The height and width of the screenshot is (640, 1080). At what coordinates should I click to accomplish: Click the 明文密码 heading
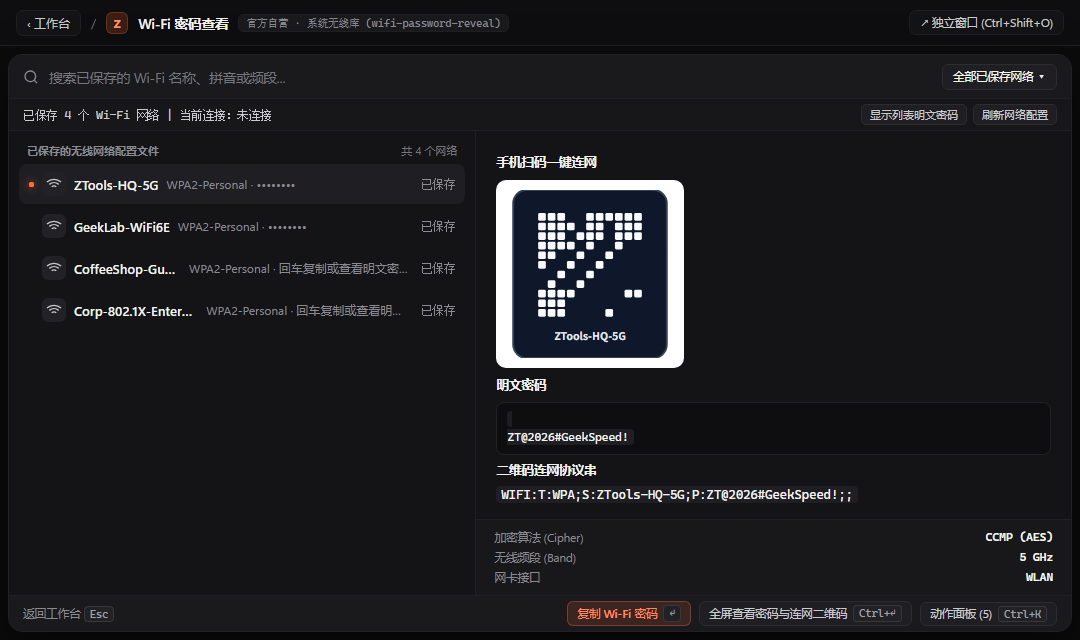pyautogui.click(x=521, y=384)
